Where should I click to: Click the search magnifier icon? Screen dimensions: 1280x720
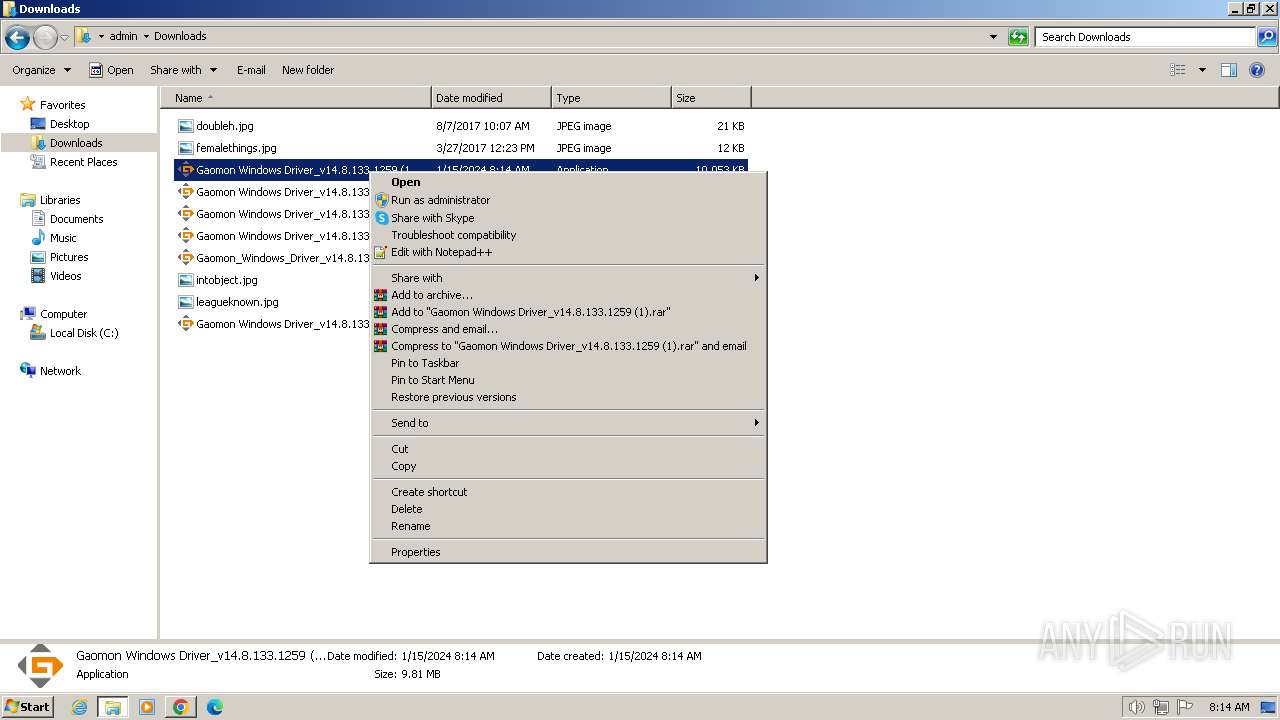tap(1267, 37)
